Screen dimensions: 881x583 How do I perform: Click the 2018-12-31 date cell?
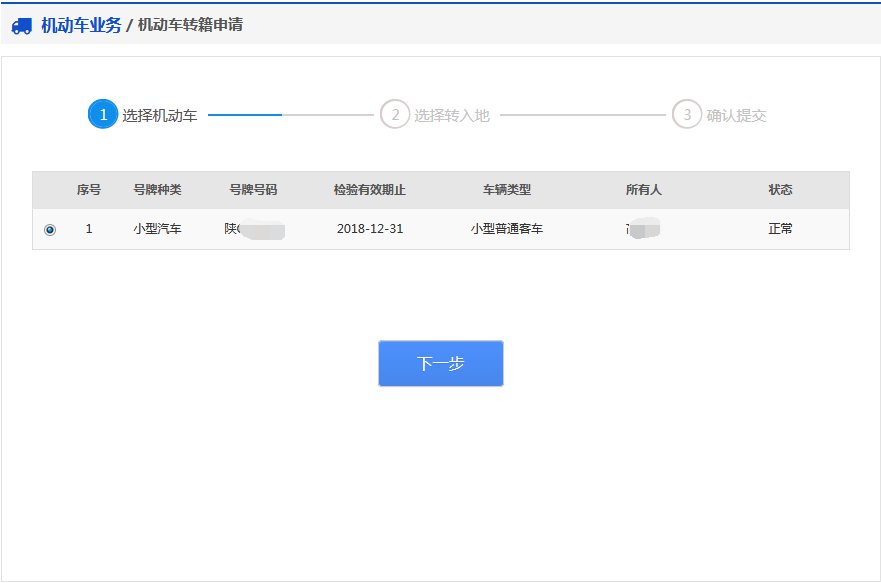tap(370, 229)
